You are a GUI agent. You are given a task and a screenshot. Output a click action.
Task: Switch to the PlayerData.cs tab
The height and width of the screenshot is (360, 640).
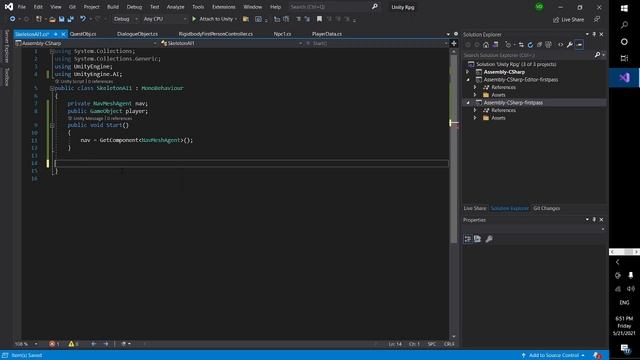click(327, 34)
